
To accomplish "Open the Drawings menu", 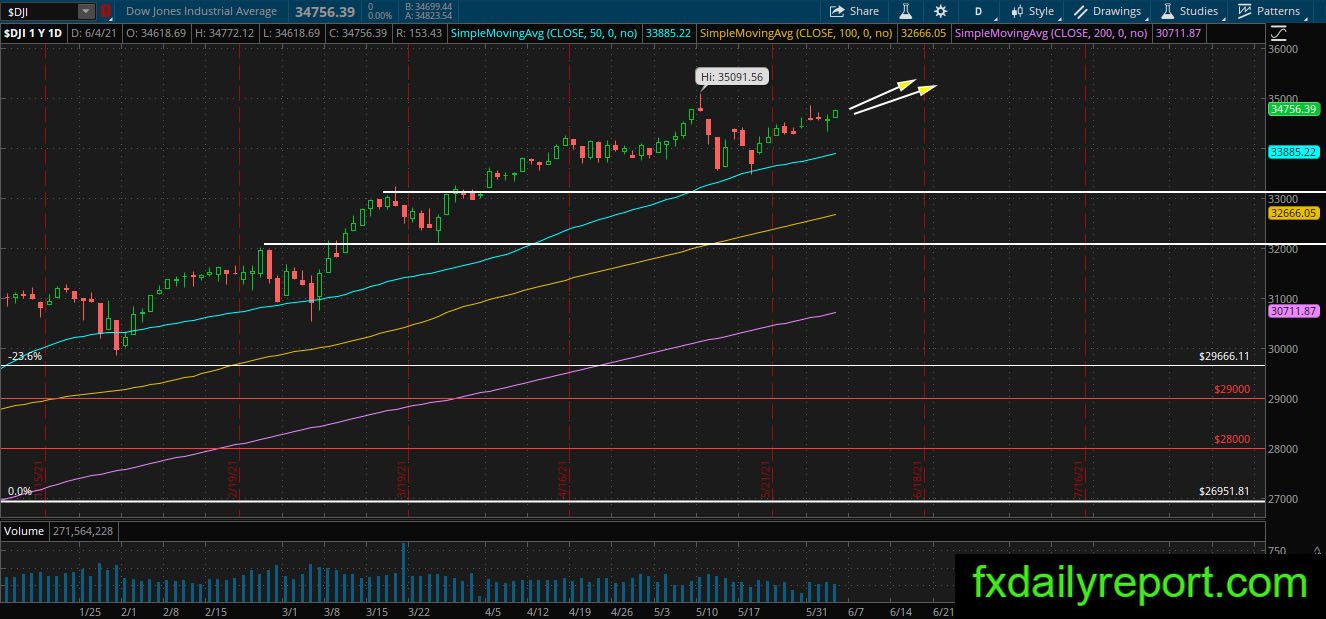I will (x=1108, y=11).
